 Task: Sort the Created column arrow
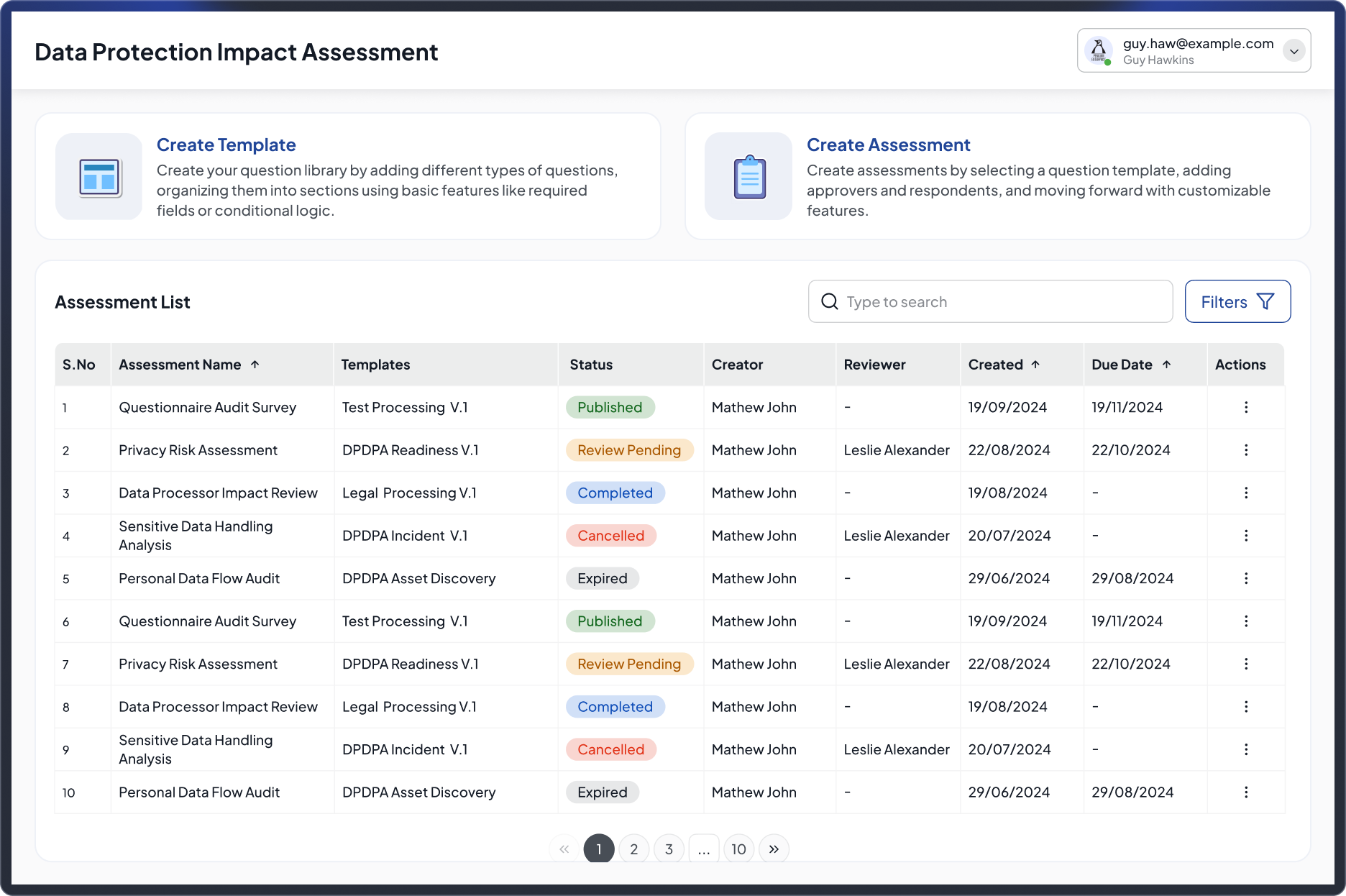coord(1035,365)
